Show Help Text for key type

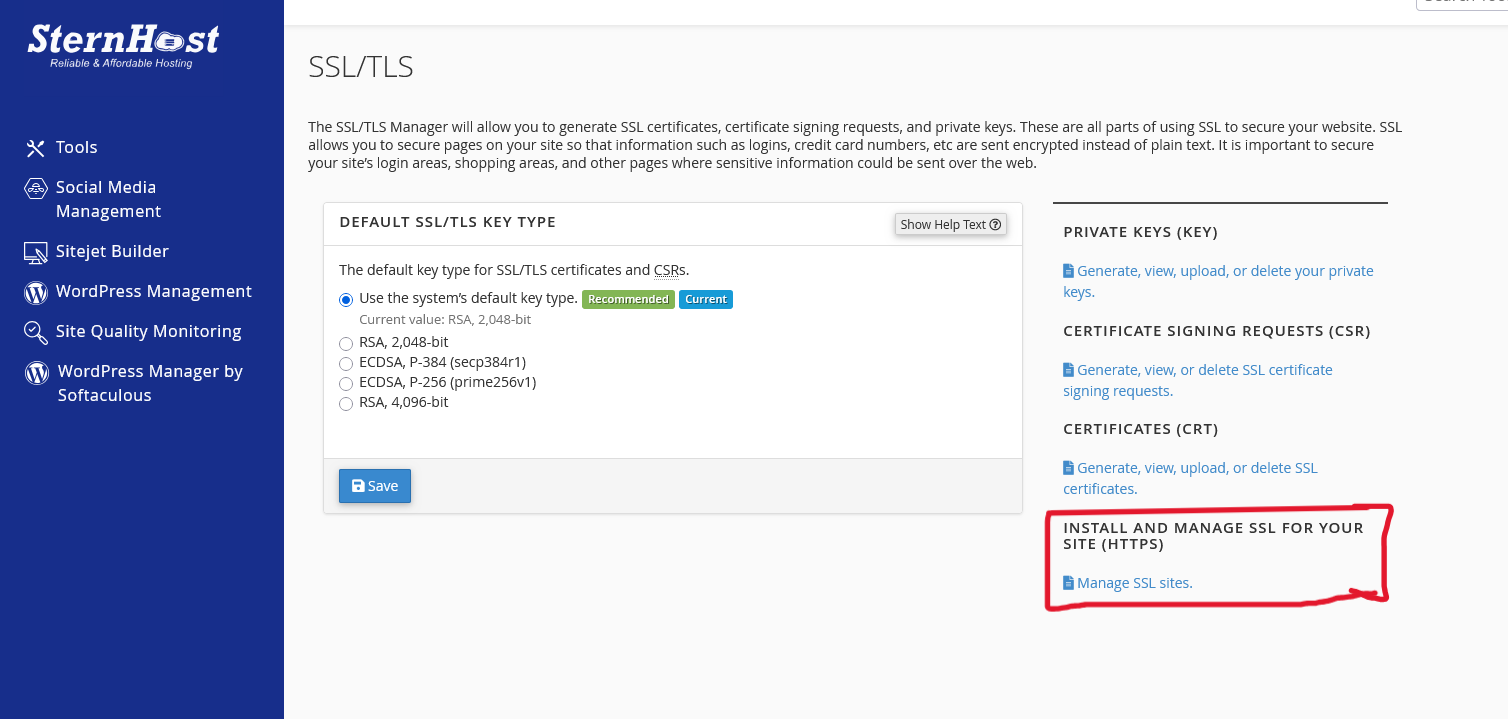pyautogui.click(x=950, y=225)
